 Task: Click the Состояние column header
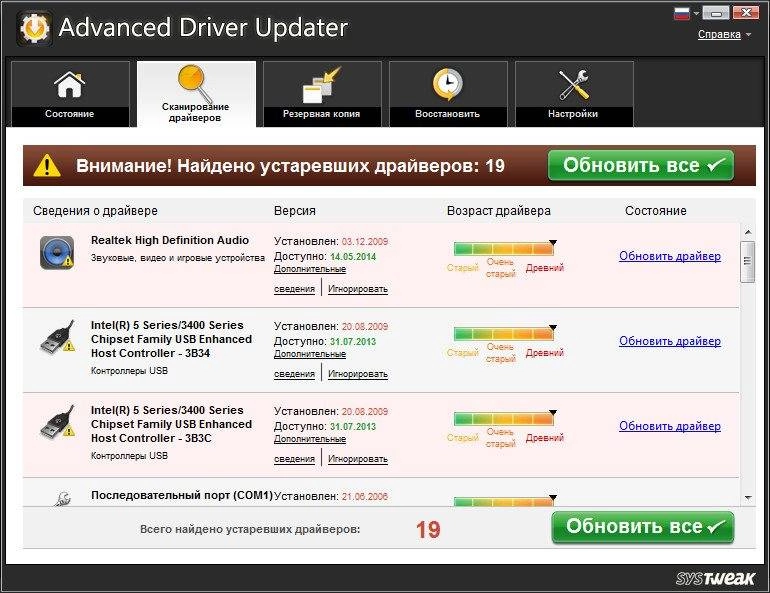click(656, 211)
